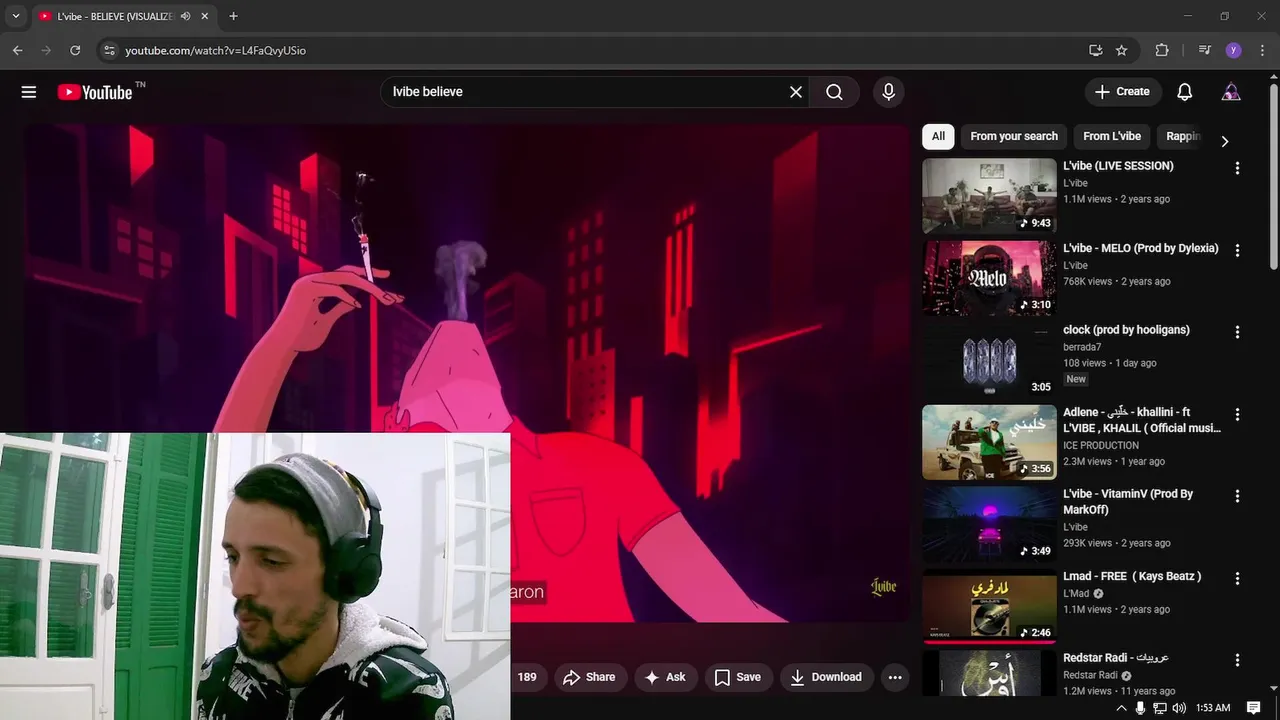Open more options for clock (prod by hooligans)

pyautogui.click(x=1237, y=332)
